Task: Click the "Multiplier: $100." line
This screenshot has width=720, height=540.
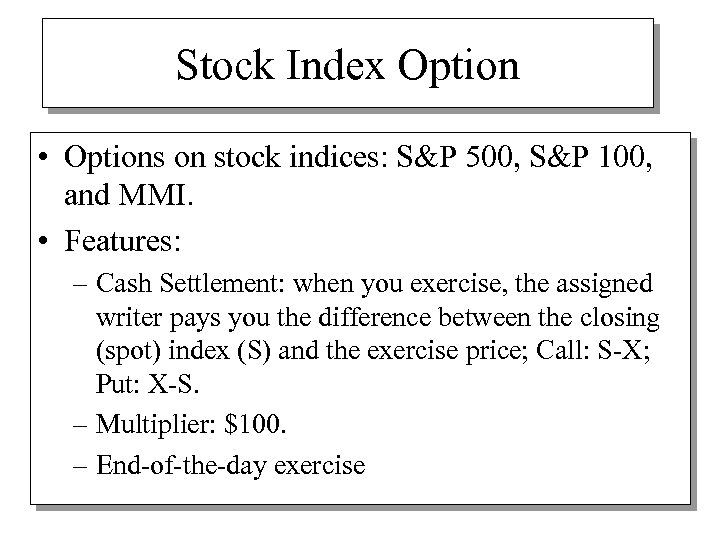Action: [192, 428]
